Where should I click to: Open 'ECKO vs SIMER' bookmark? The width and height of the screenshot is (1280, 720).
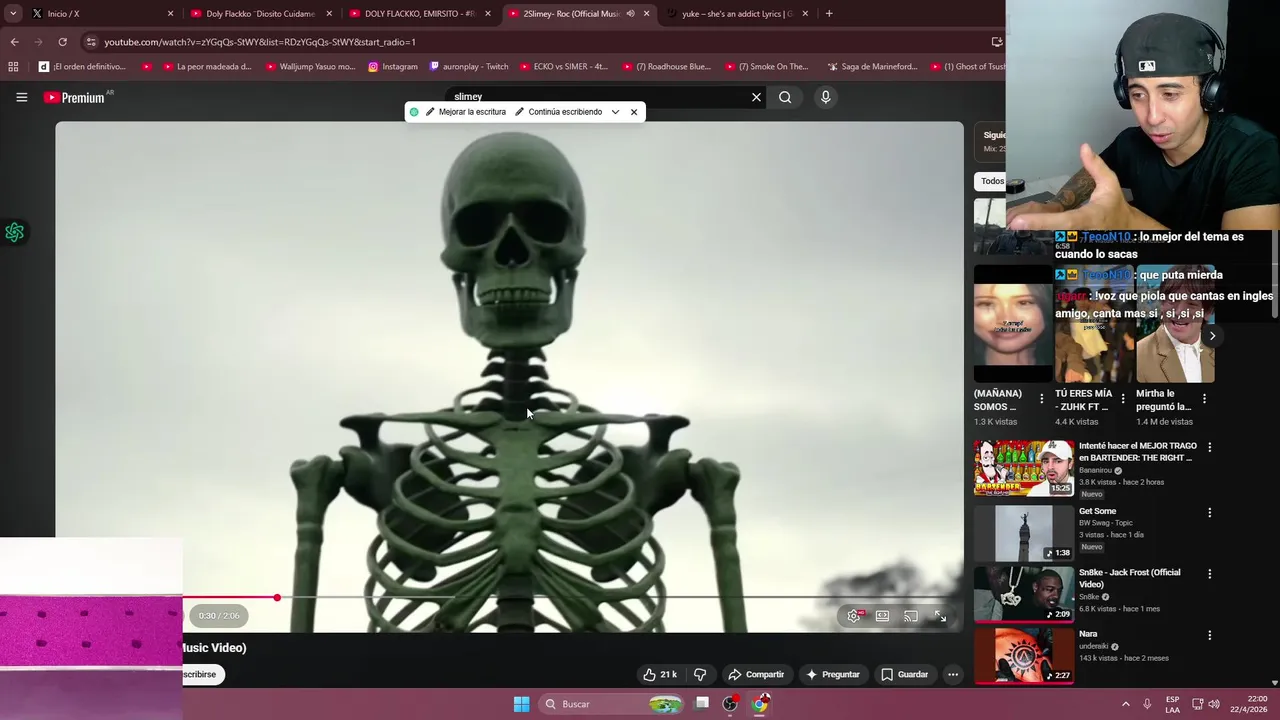point(562,67)
